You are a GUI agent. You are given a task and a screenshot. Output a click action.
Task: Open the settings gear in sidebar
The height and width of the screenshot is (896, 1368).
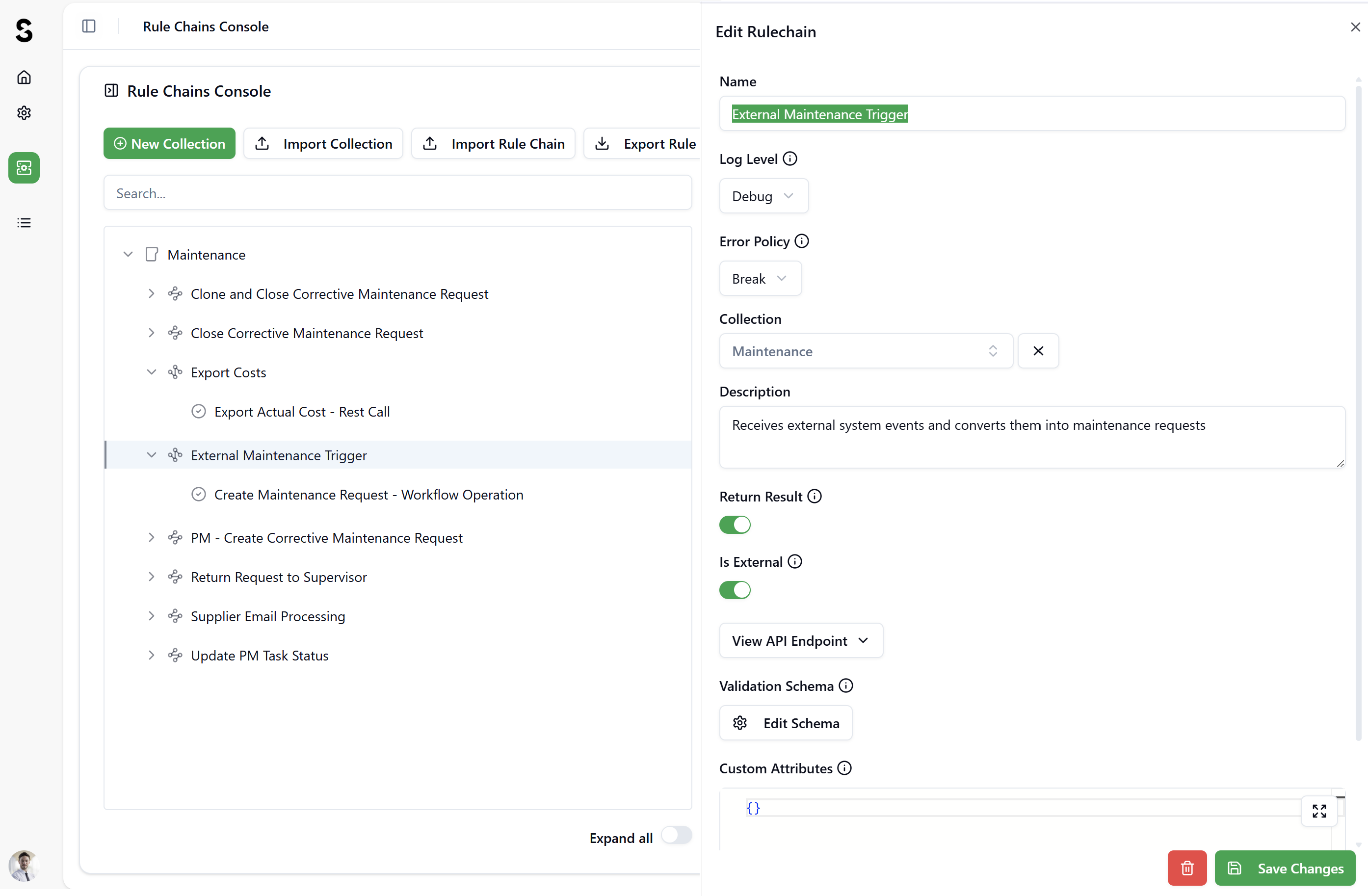pos(24,113)
